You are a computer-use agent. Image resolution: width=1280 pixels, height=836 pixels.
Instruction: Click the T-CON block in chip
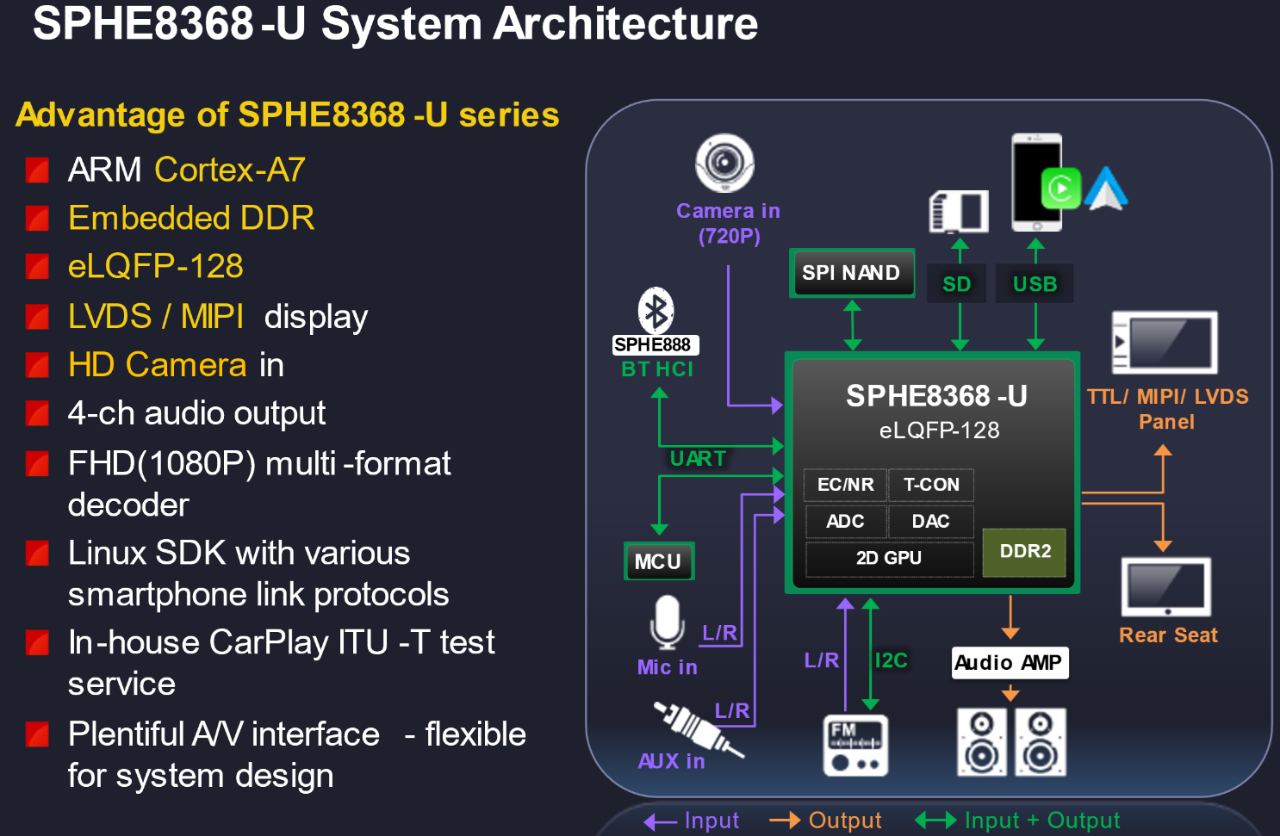pyautogui.click(x=931, y=485)
